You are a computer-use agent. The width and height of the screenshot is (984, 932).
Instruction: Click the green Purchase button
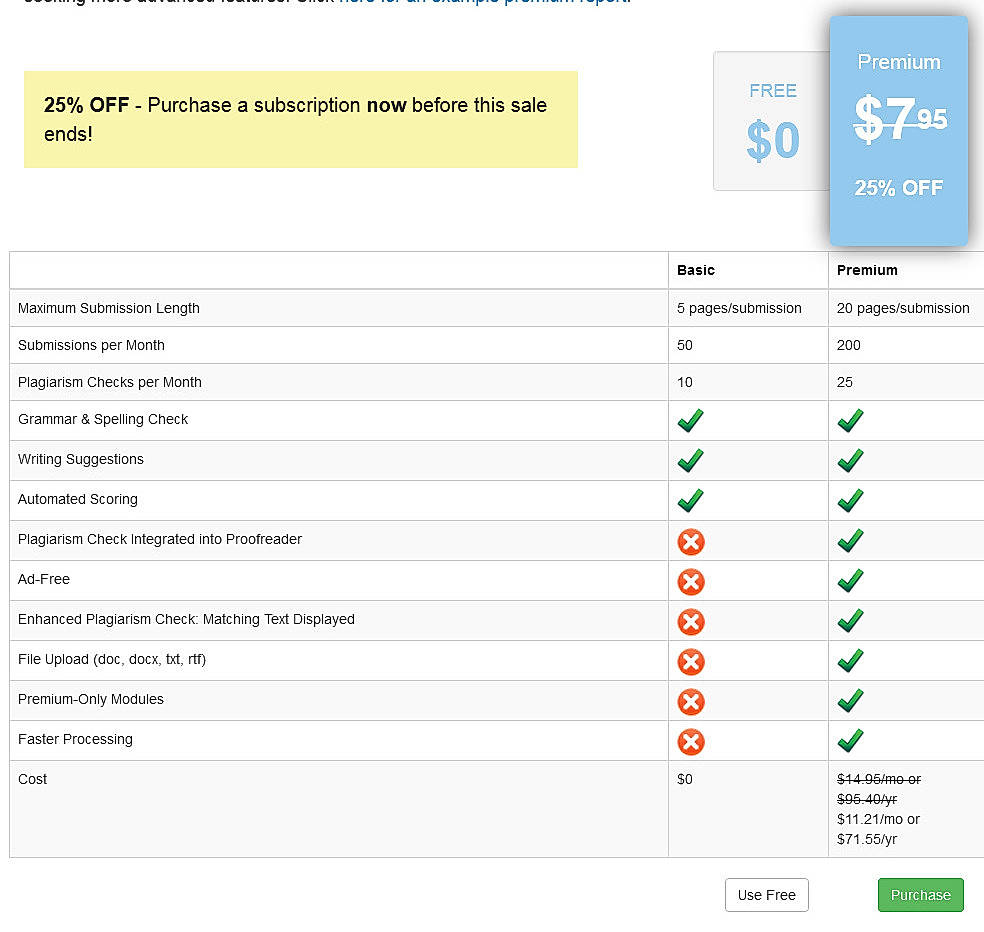[920, 895]
